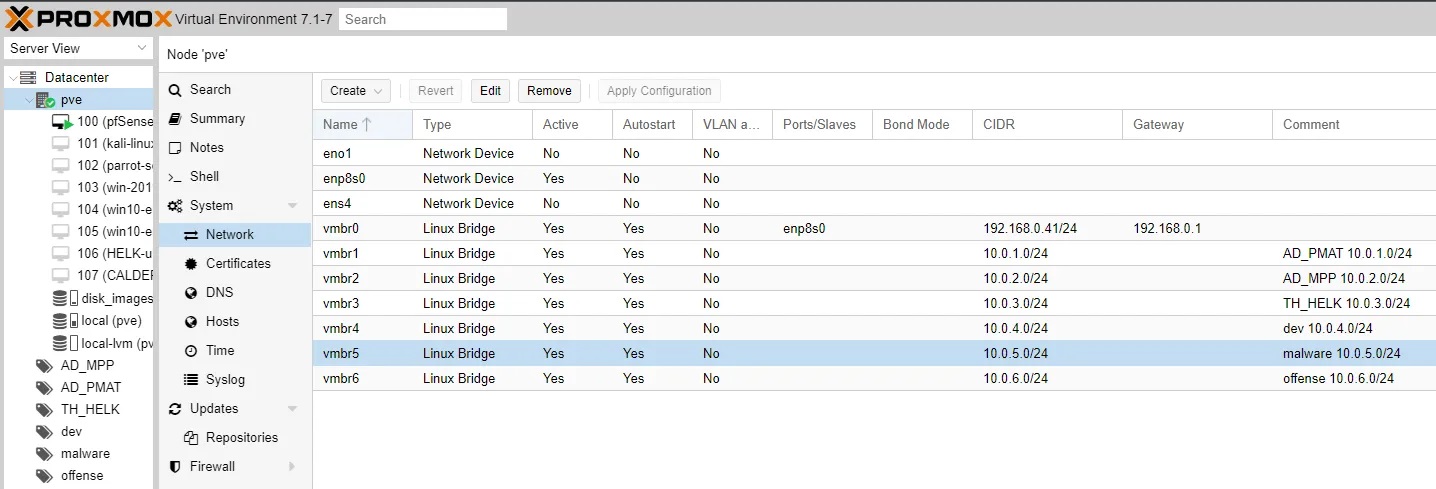Select the vmbr1 bridge row

click(x=874, y=253)
